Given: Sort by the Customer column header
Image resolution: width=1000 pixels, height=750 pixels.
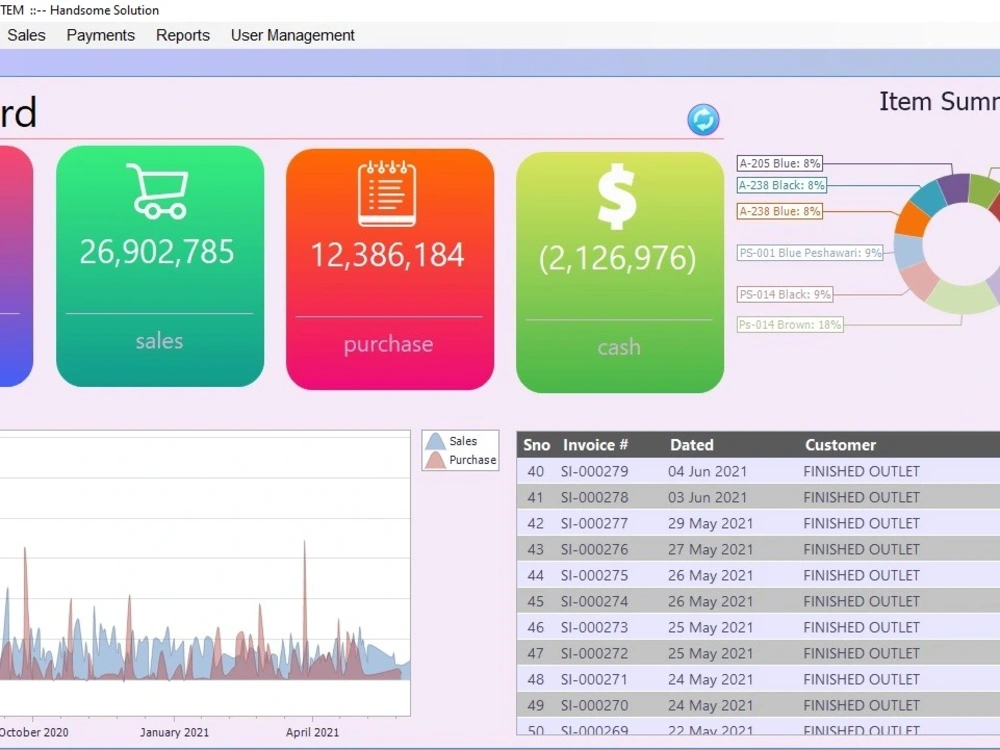Looking at the screenshot, I should click(x=841, y=445).
